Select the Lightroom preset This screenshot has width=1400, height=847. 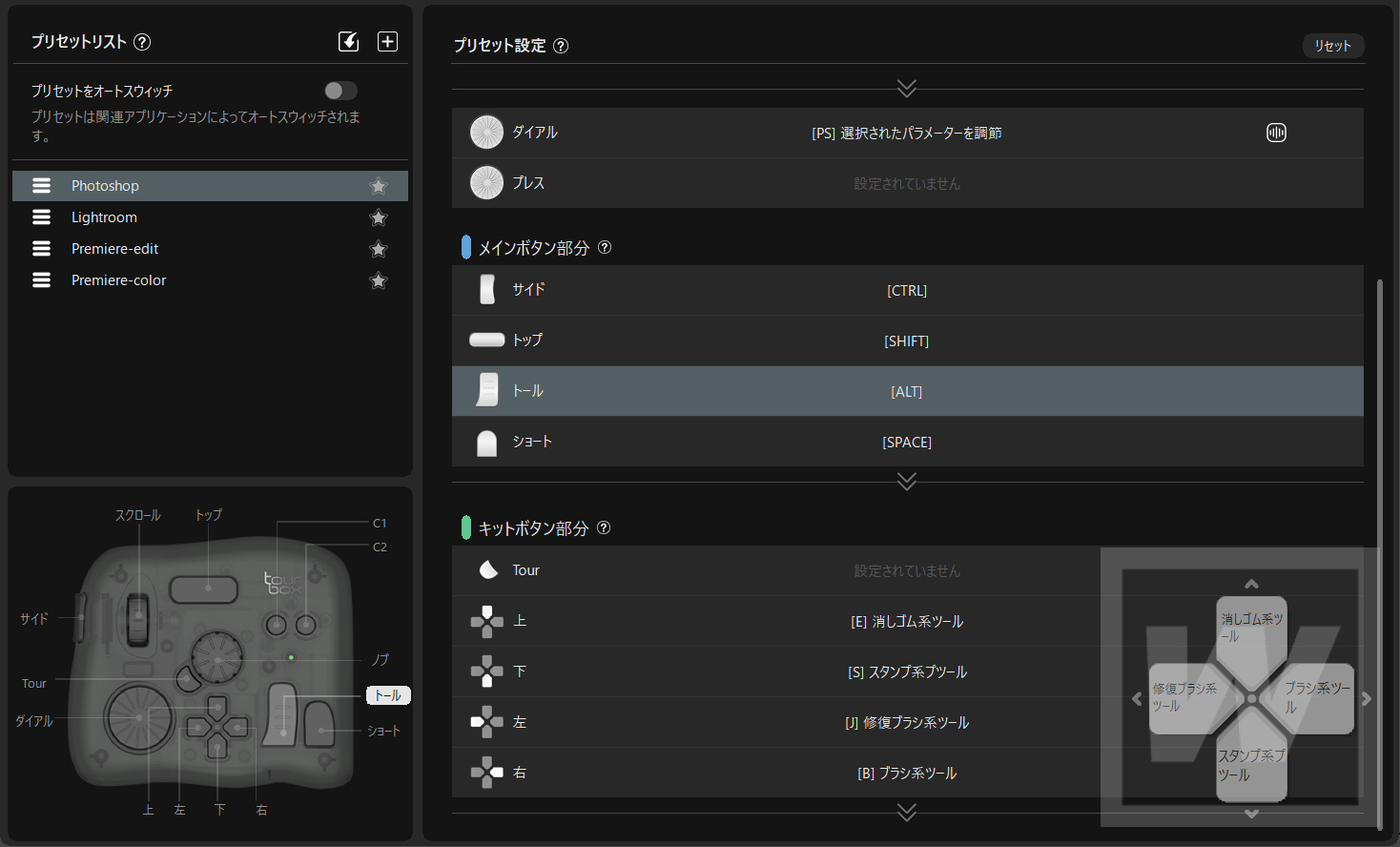pos(210,217)
